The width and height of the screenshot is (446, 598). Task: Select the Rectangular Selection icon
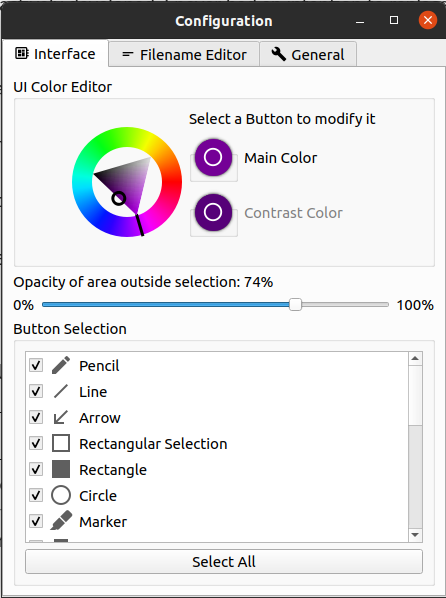tap(61, 443)
